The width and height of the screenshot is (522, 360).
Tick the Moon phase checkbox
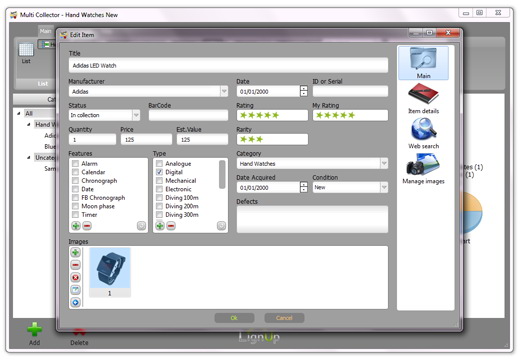(x=75, y=206)
